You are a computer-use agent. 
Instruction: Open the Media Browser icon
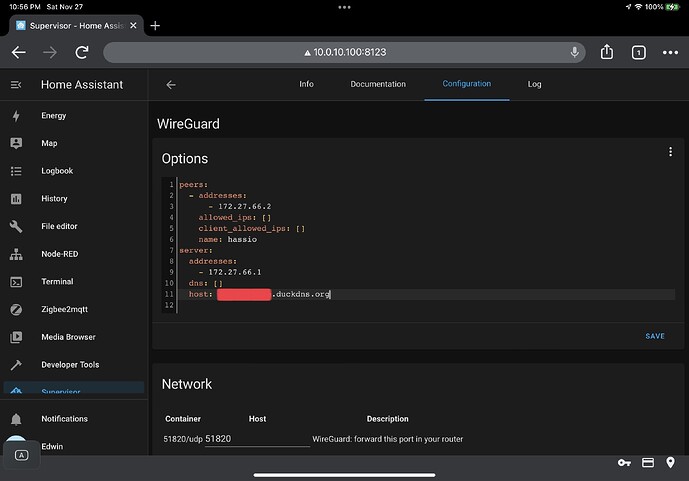16,337
